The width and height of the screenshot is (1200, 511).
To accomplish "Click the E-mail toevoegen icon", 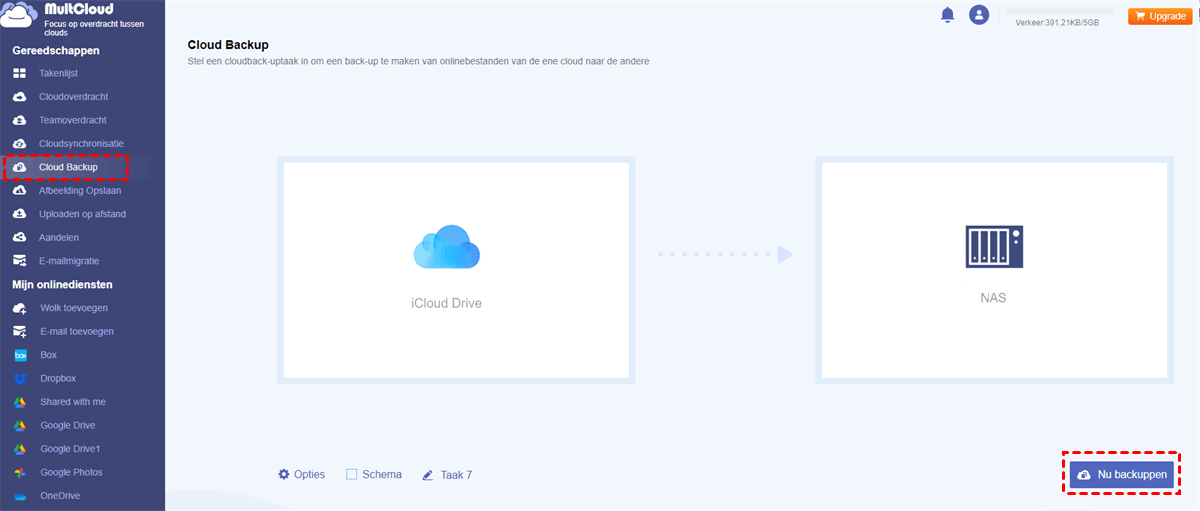I will [20, 331].
